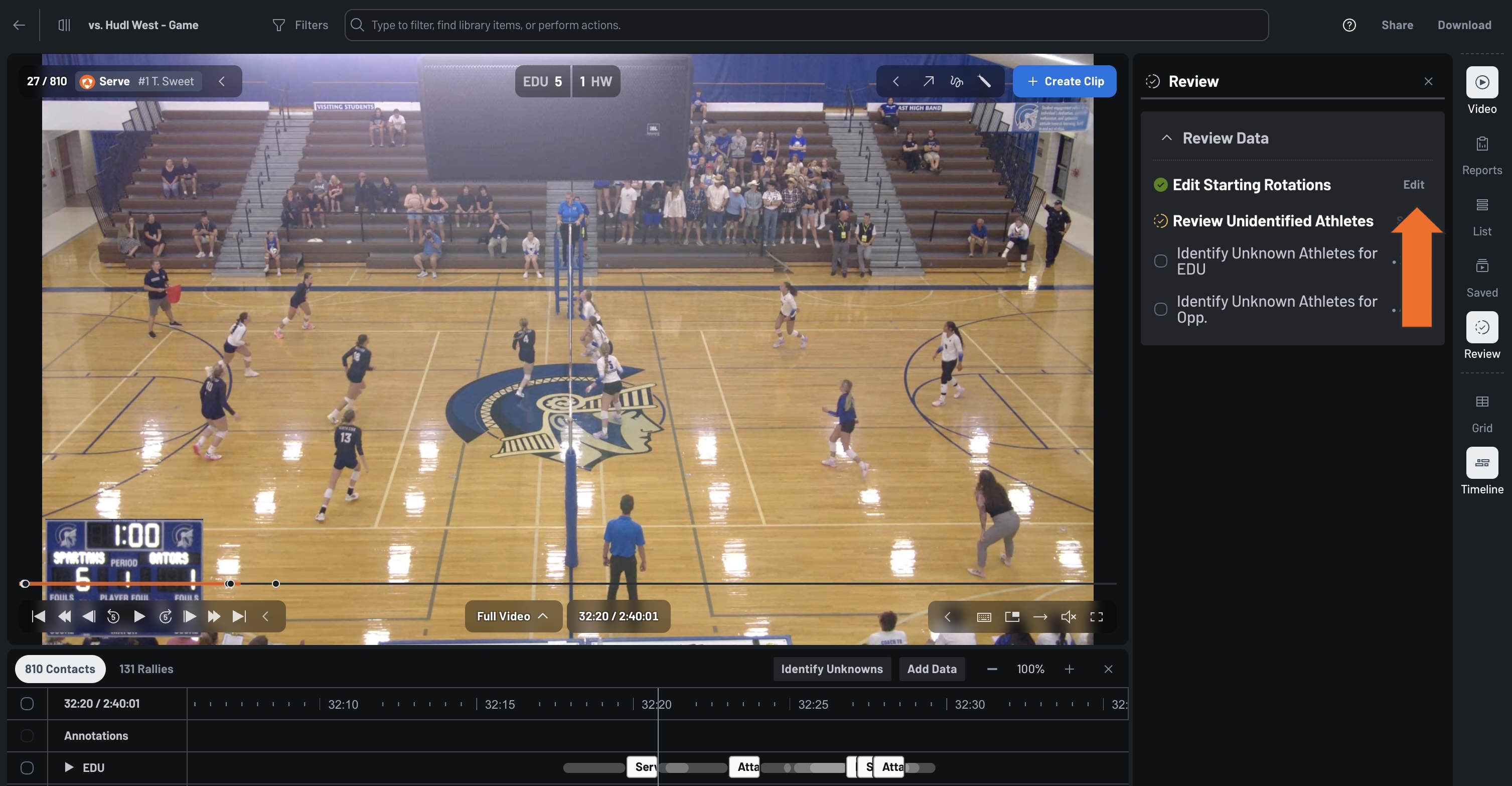The width and height of the screenshot is (1512, 786).
Task: Rewind five seconds
Action: pos(113,616)
